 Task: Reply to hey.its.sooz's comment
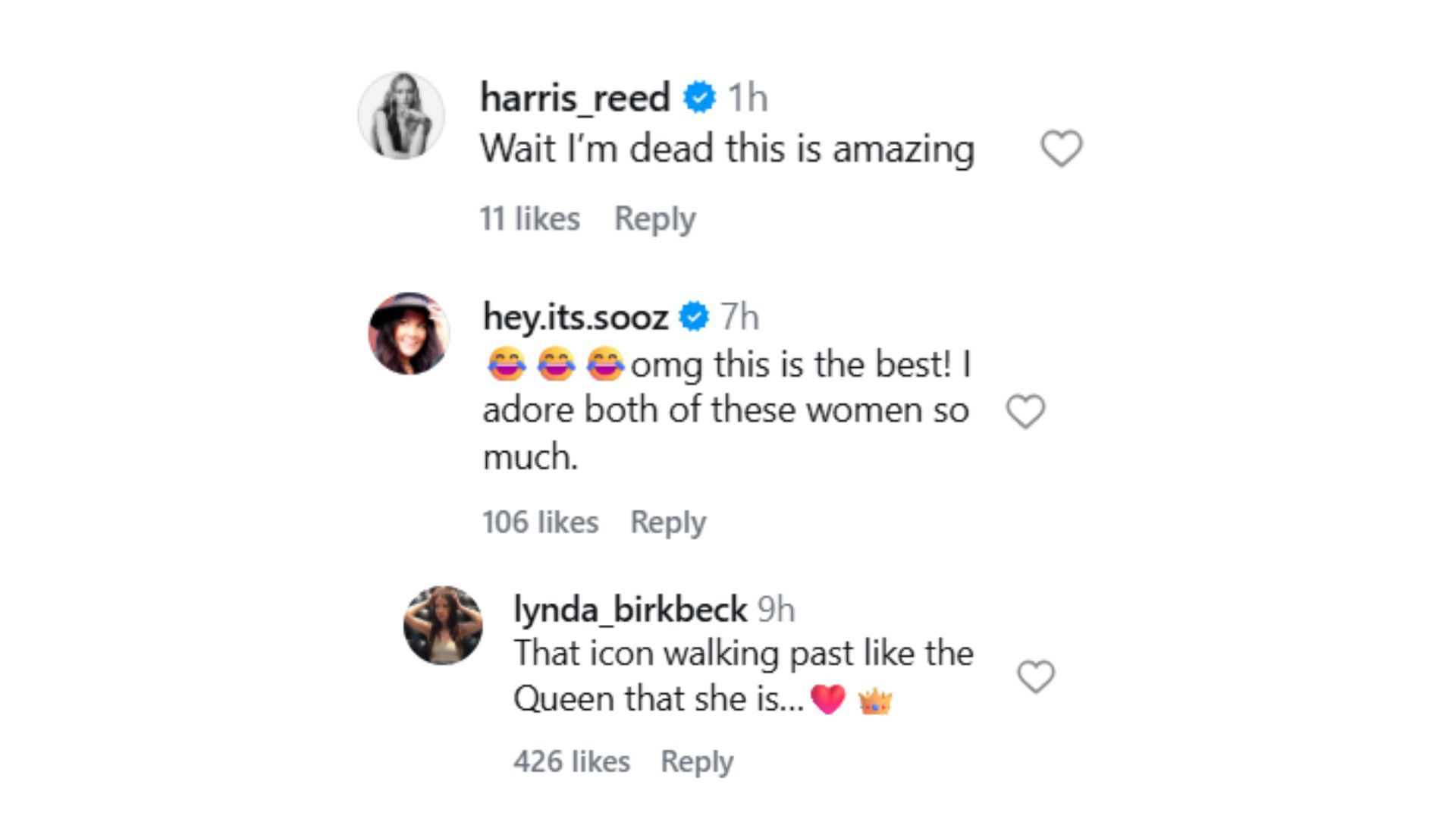coord(668,522)
